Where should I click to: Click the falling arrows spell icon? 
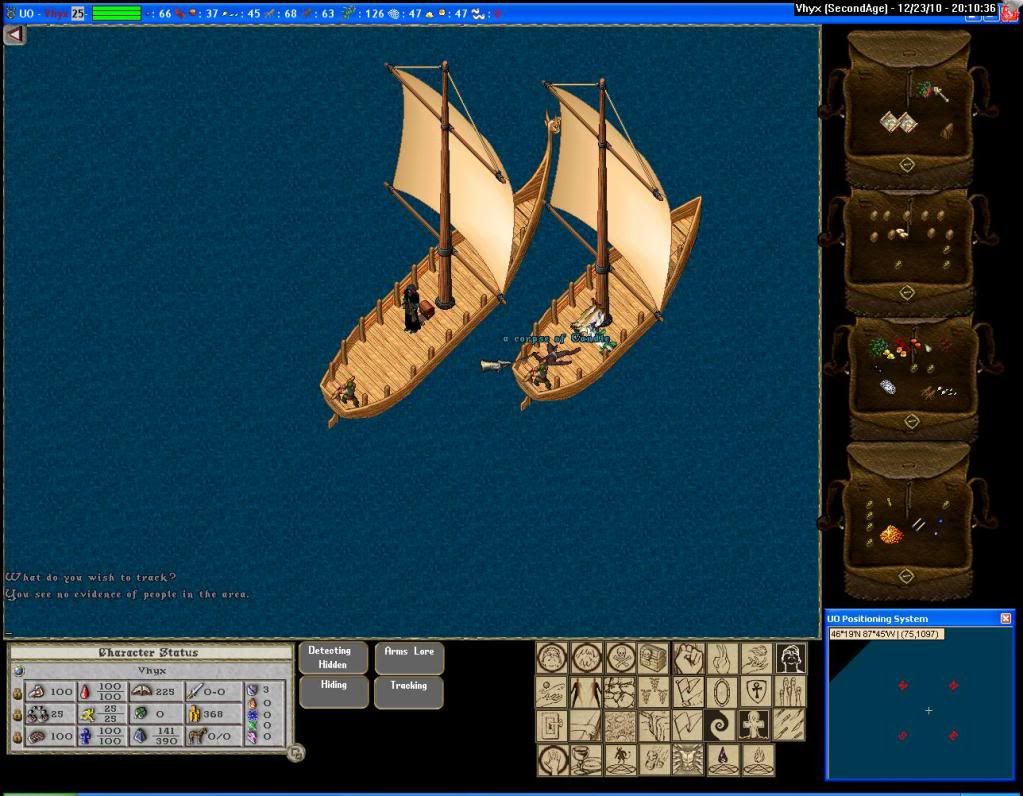[789, 726]
